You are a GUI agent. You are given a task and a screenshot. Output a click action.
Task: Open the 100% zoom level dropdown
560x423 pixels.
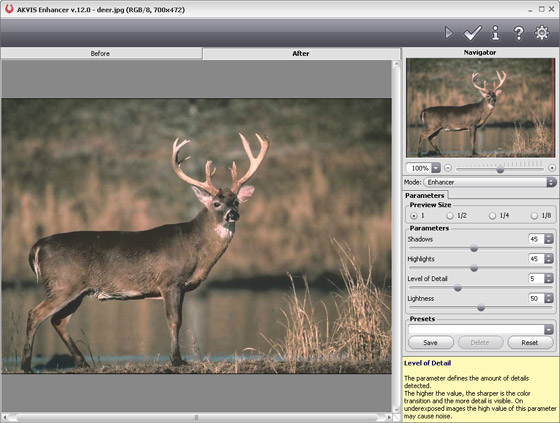pos(436,168)
